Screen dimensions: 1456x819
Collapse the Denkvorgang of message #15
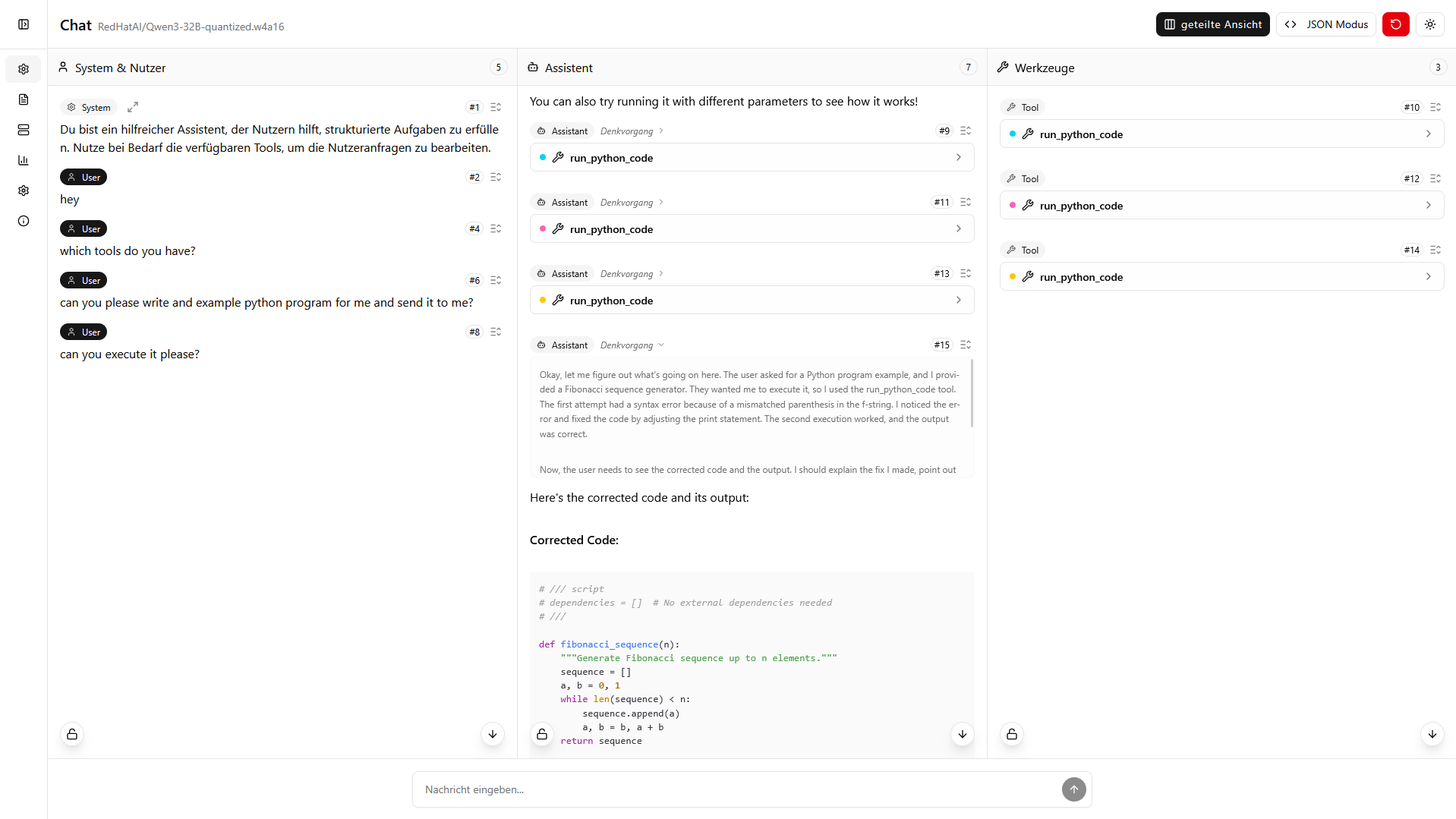(x=662, y=345)
